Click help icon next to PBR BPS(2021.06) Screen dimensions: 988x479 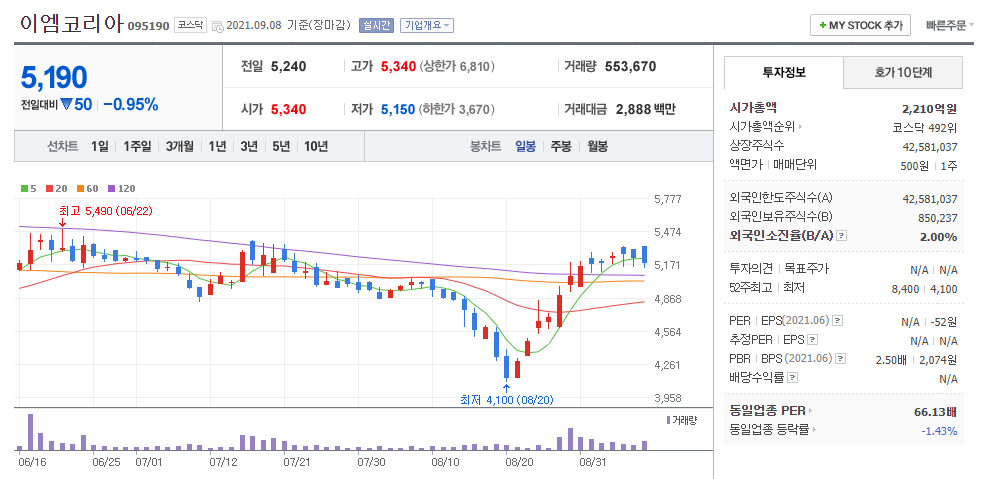[x=840, y=359]
